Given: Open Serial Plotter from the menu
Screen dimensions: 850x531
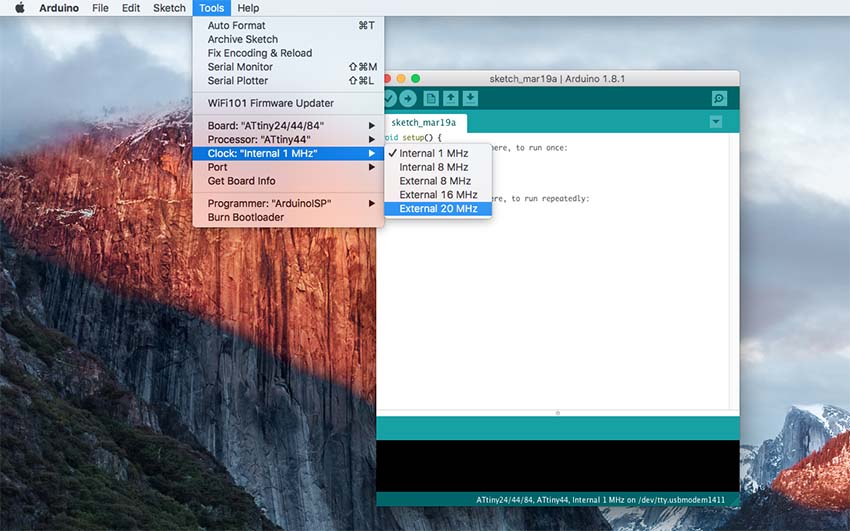Looking at the screenshot, I should point(288,81).
